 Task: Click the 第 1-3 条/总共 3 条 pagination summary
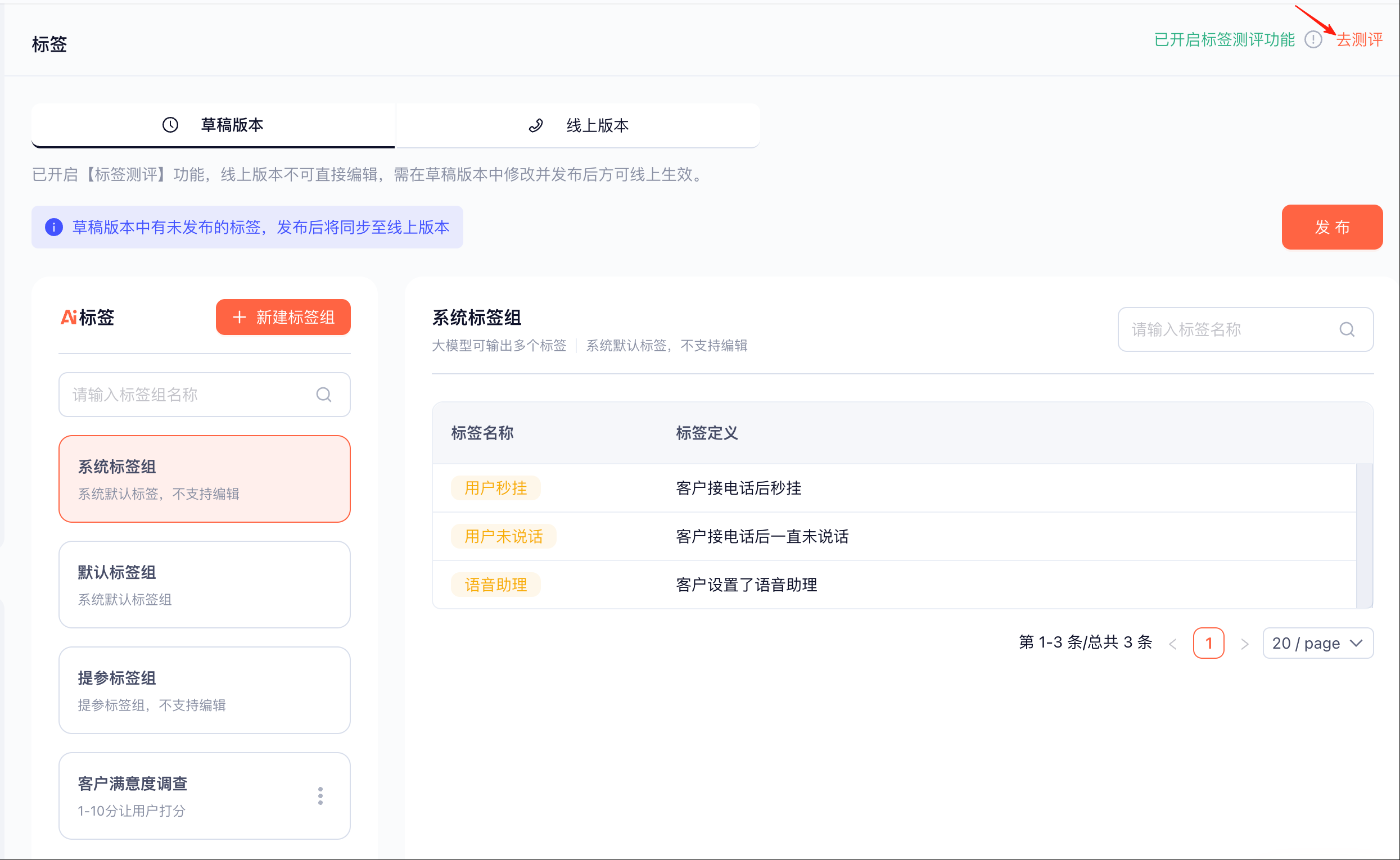pyautogui.click(x=1085, y=642)
